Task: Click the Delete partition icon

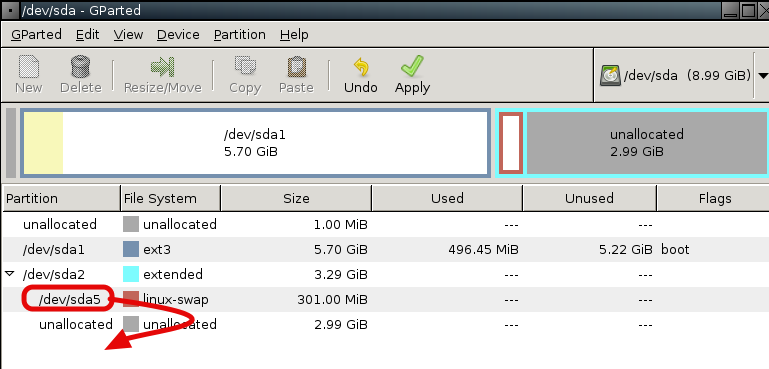Action: point(80,67)
